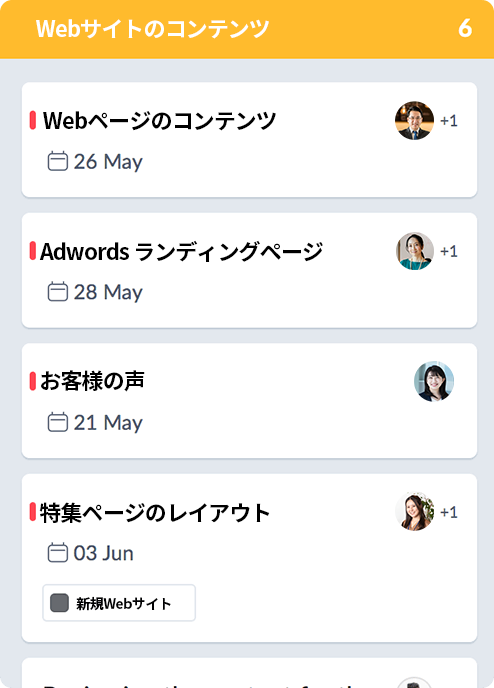494x688 pixels.
Task: Show extra +1 assignee on Adwords card
Action: [x=449, y=251]
